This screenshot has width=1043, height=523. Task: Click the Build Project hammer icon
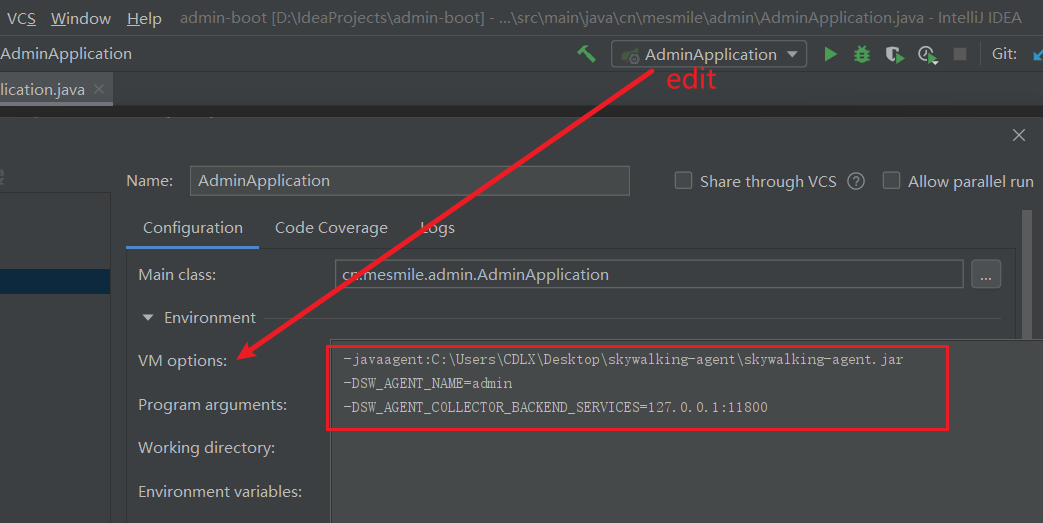(587, 54)
